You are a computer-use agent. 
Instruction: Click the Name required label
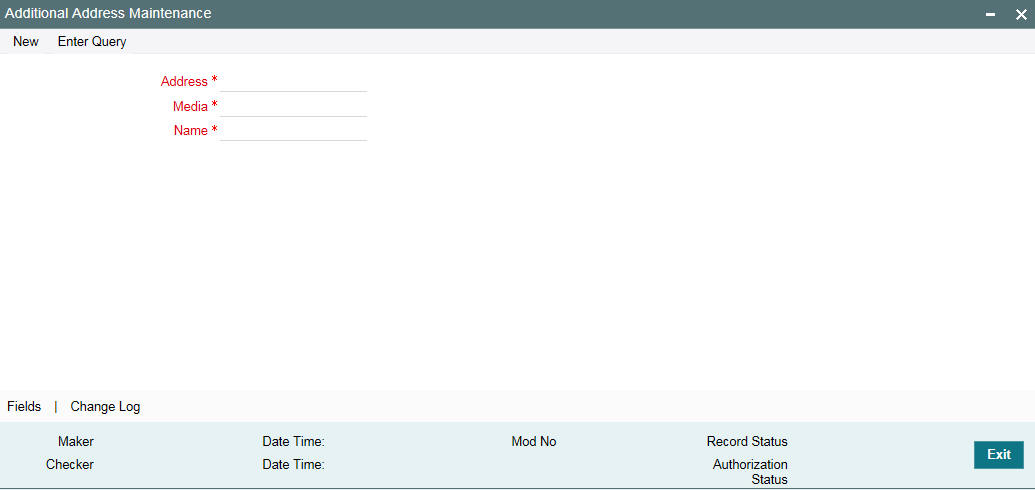[x=195, y=131]
